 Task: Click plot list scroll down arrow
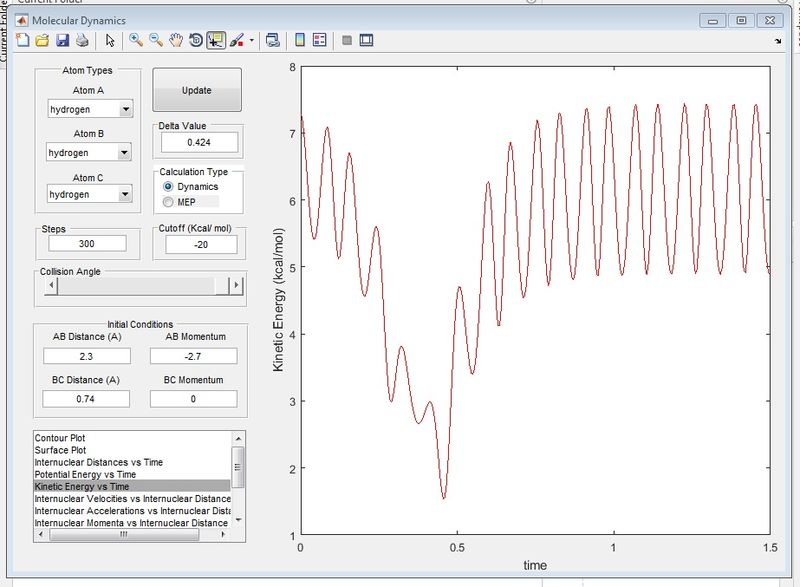[x=238, y=521]
